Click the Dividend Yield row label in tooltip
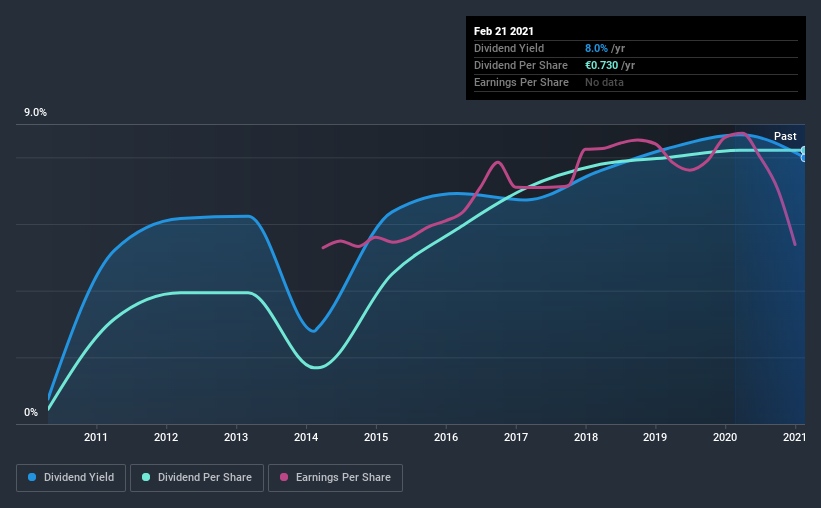 pos(509,48)
